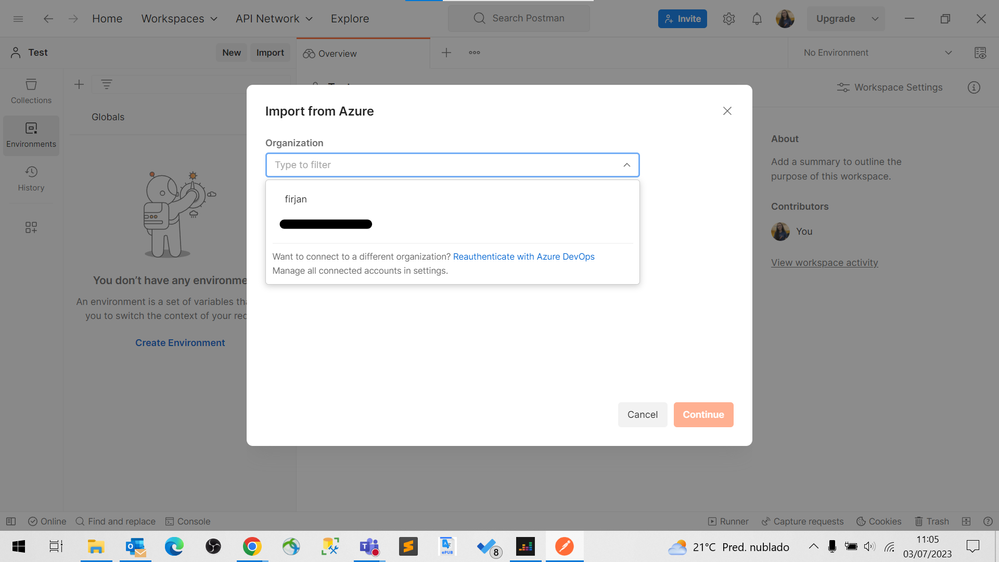This screenshot has height=562, width=999.
Task: Open the Collections sidebar section
Action: click(x=31, y=91)
